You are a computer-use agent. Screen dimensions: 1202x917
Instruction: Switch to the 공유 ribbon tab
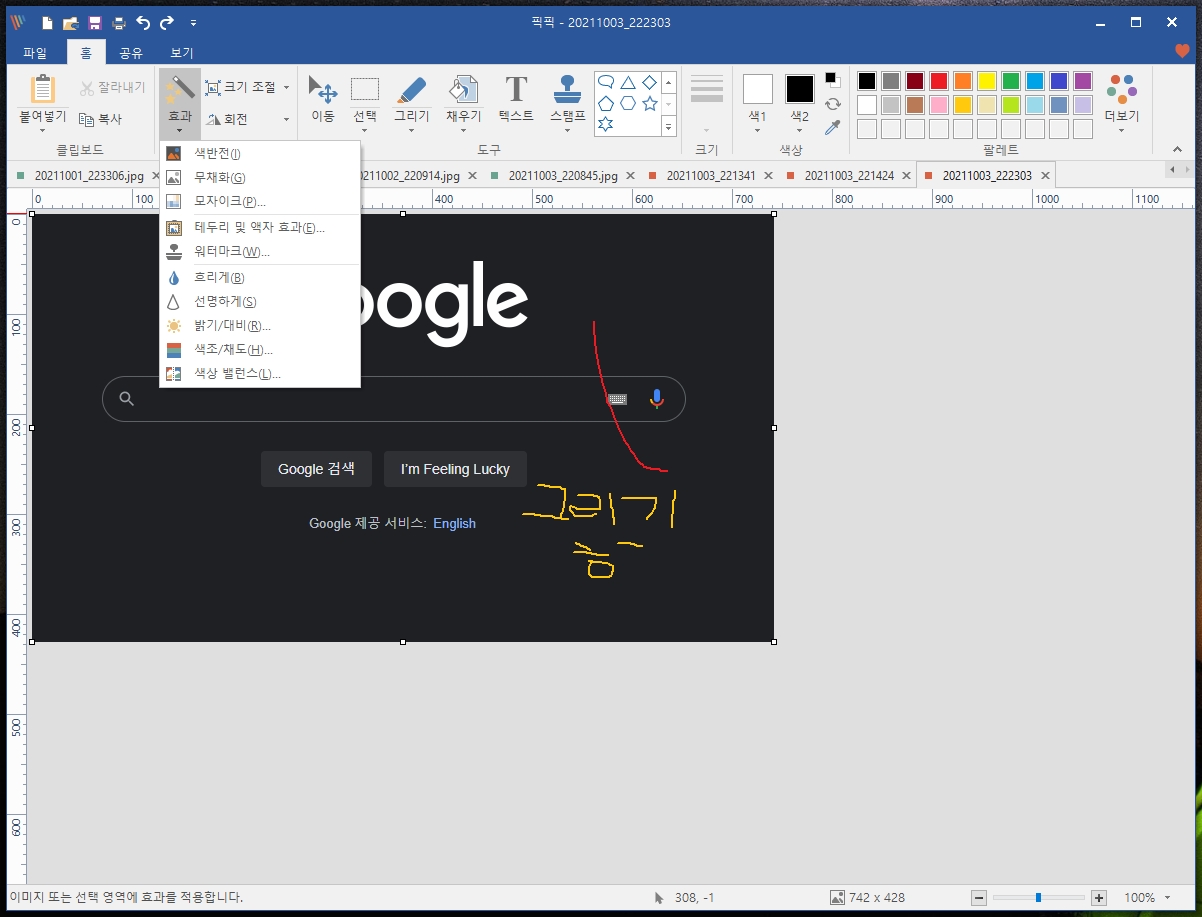131,53
